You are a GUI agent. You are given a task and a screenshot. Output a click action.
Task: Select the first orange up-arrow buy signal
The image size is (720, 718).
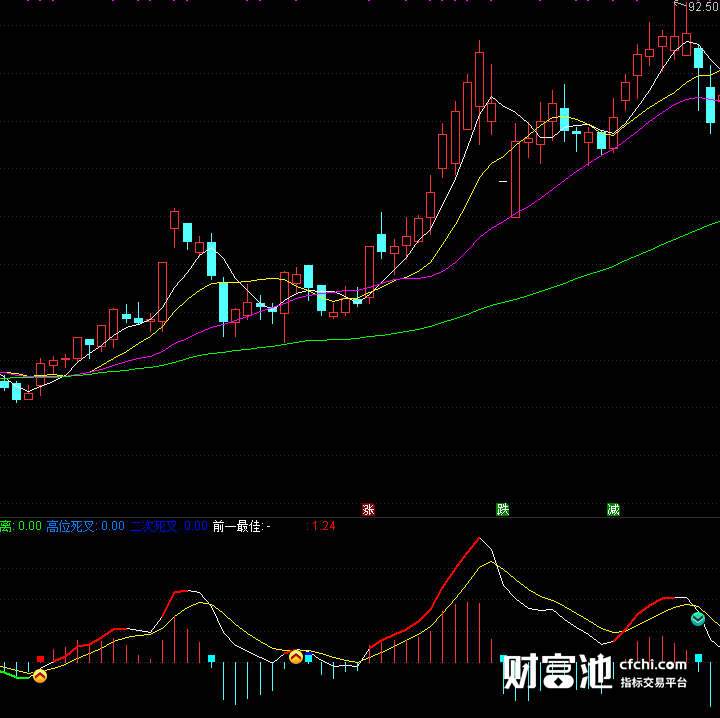(40, 676)
